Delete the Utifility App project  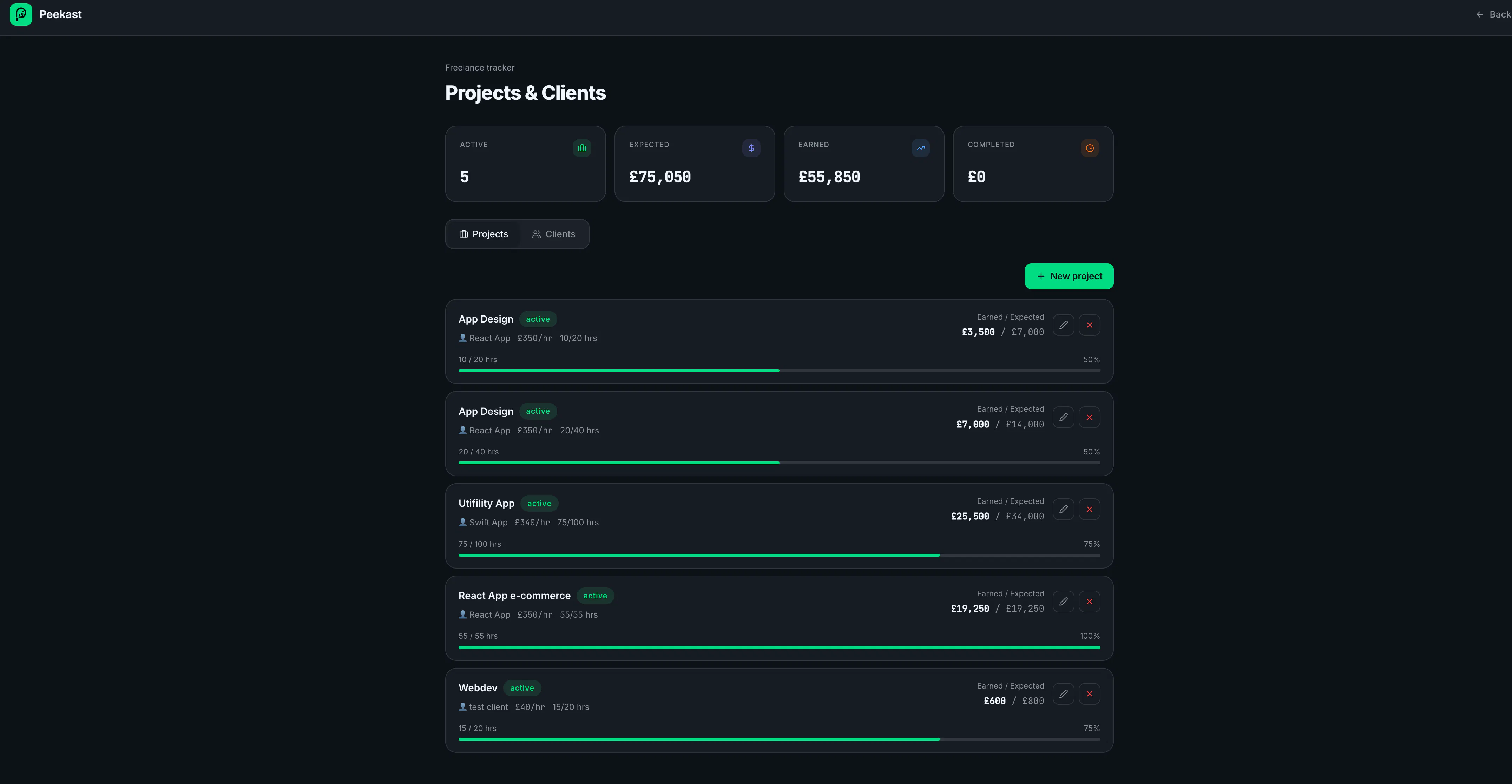click(1089, 509)
